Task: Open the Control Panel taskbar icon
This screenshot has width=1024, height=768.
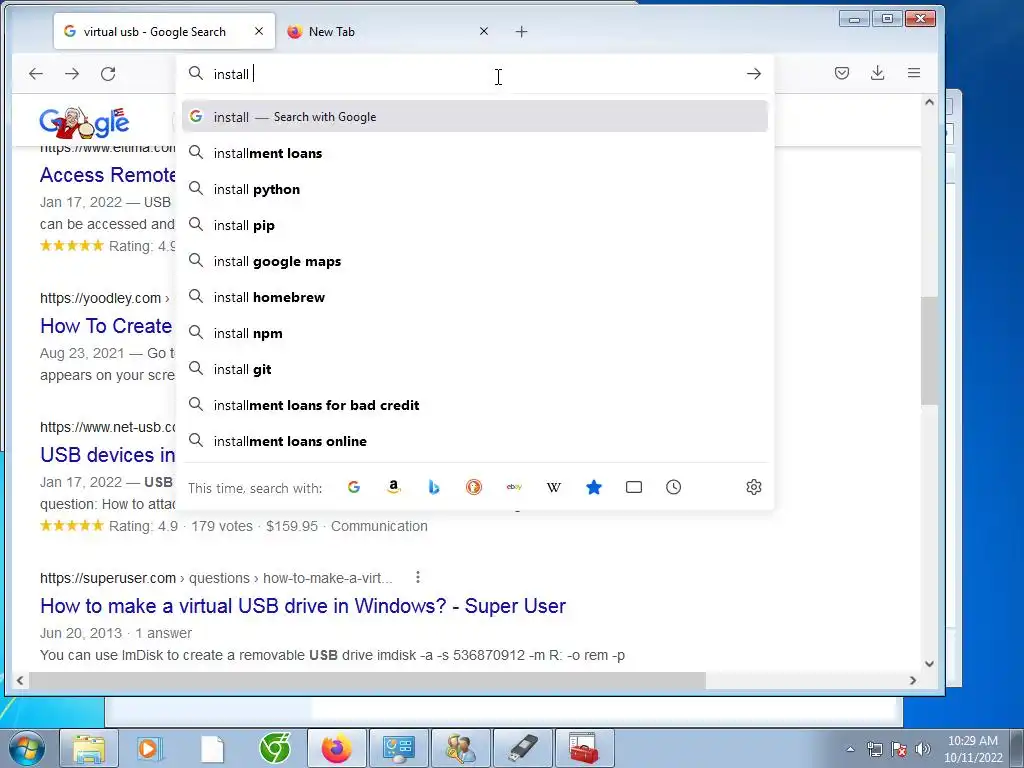Action: pyautogui.click(x=398, y=748)
